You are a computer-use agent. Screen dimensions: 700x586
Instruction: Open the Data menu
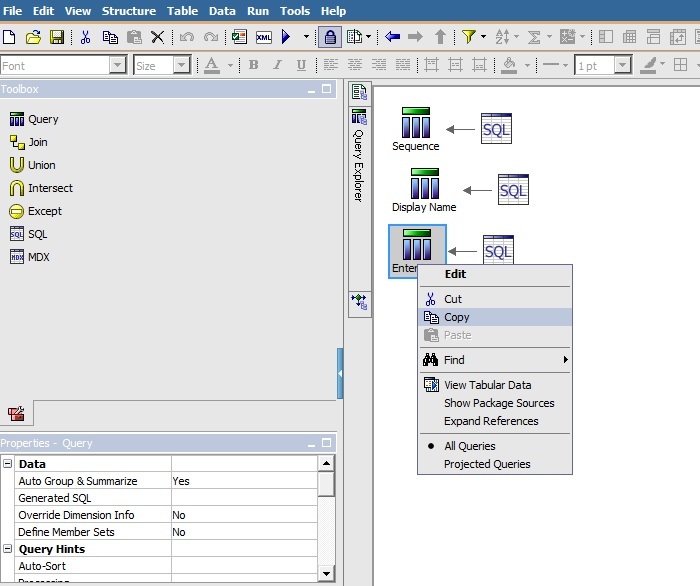[x=222, y=11]
